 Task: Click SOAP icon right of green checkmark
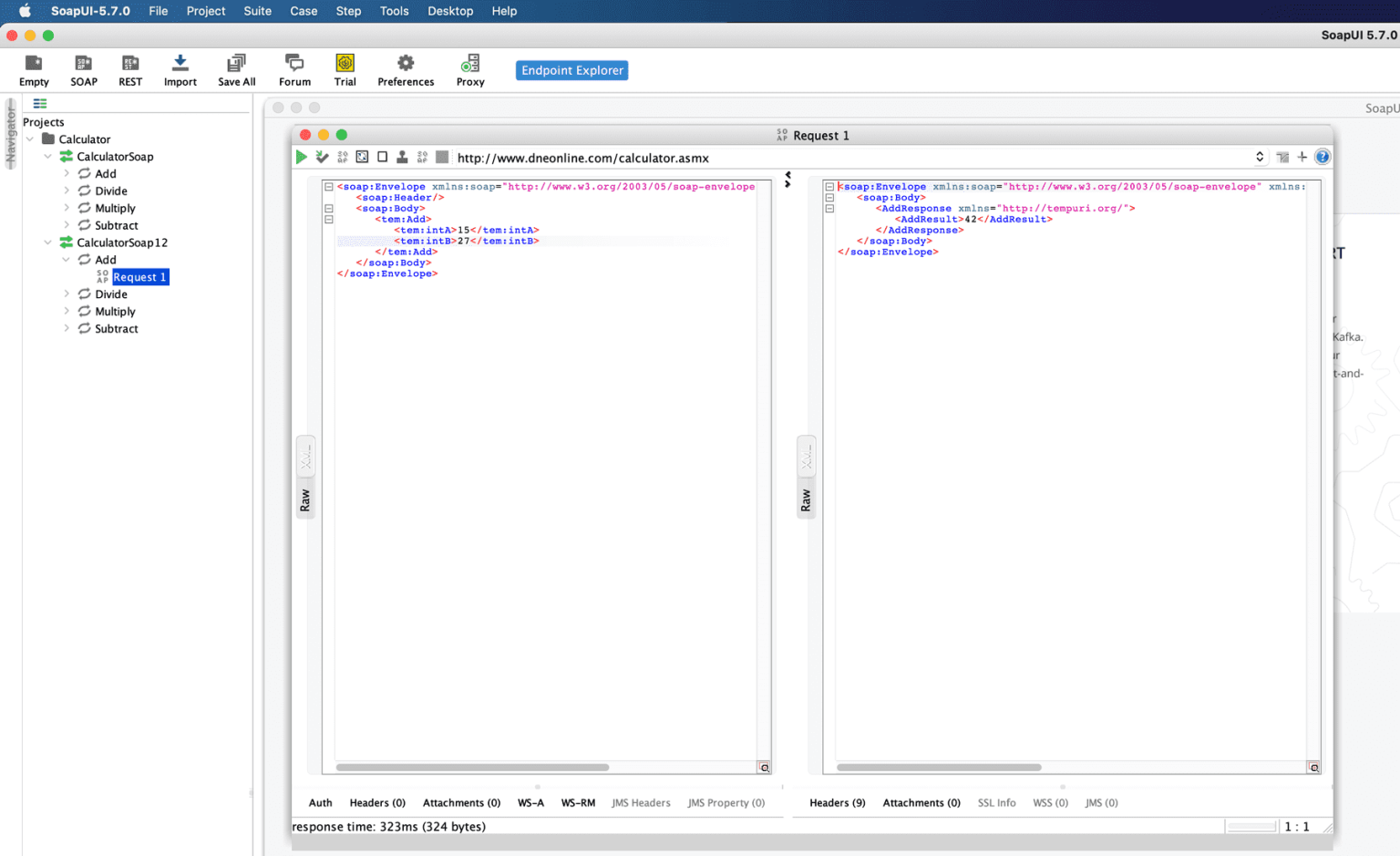tap(343, 157)
